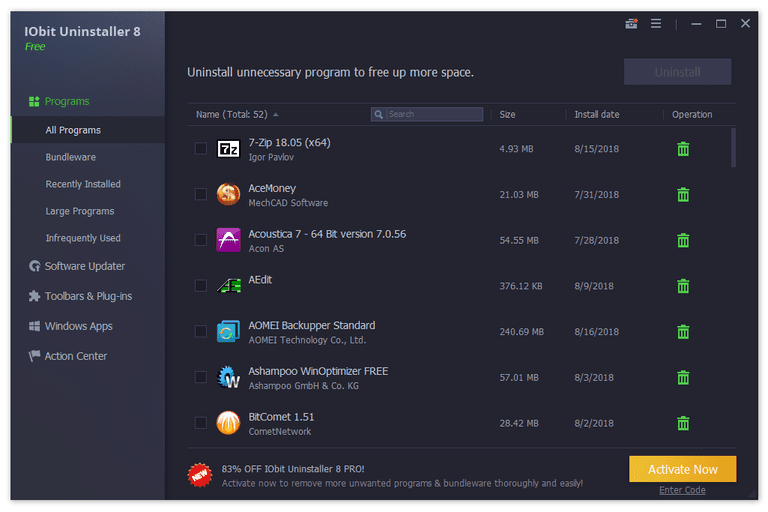This screenshot has width=768, height=512.
Task: Click into the Search input field
Action: 427,114
